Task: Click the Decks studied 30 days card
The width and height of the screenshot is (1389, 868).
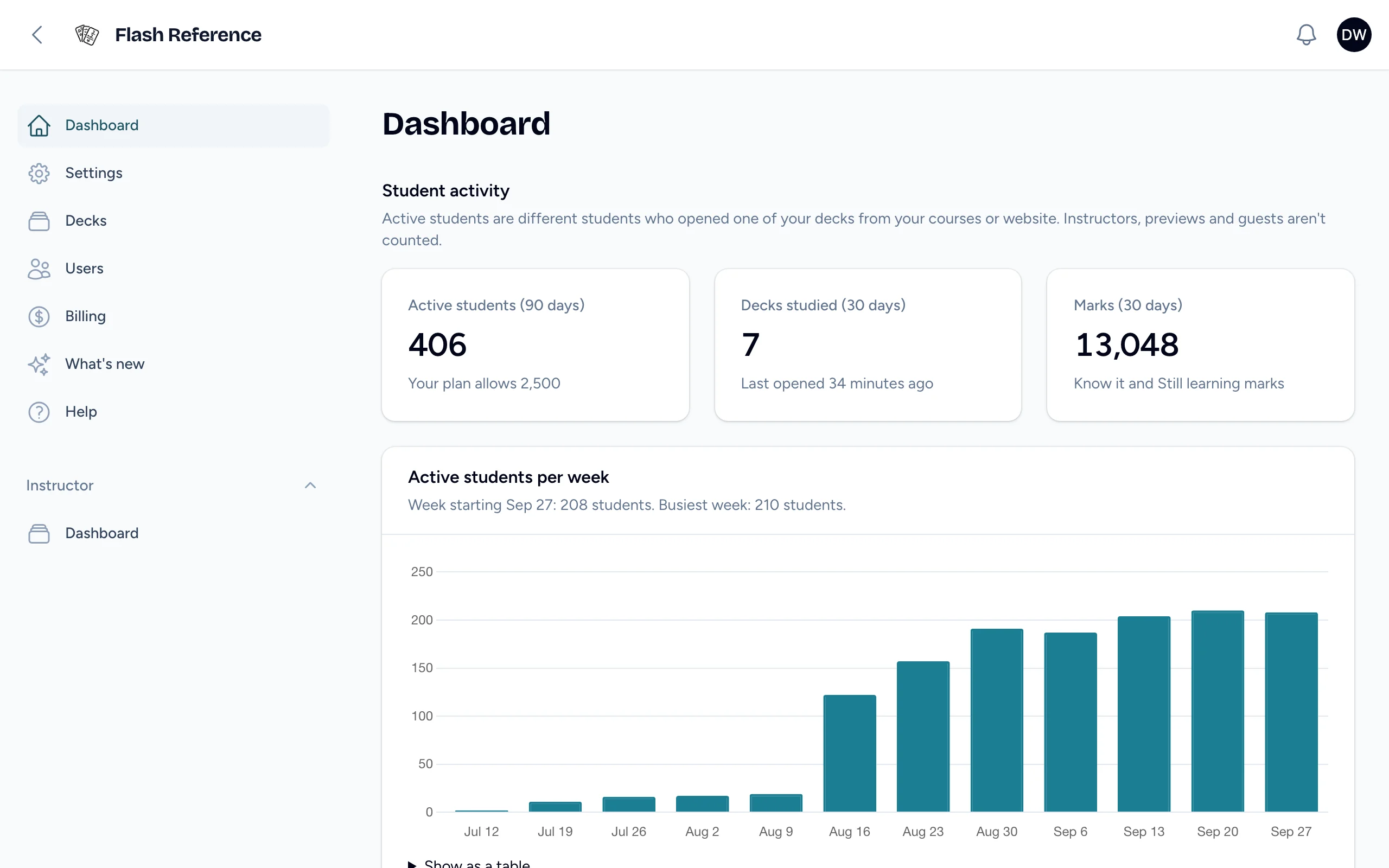Action: click(x=868, y=345)
